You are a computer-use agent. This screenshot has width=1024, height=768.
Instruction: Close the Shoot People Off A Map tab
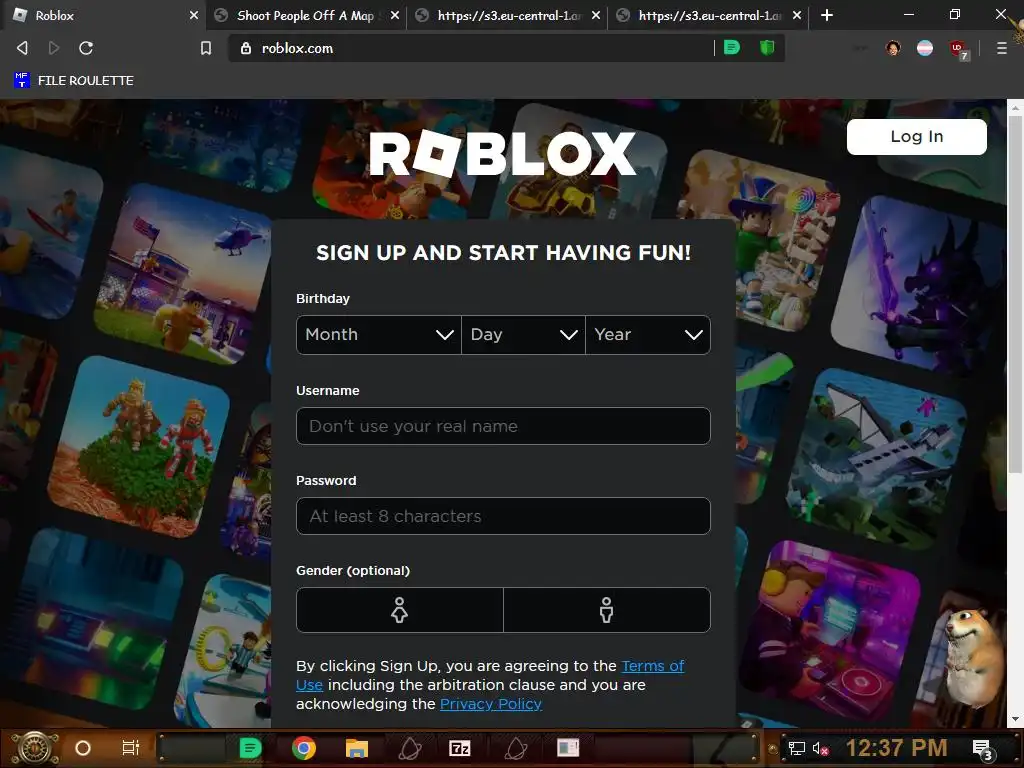[x=395, y=15]
